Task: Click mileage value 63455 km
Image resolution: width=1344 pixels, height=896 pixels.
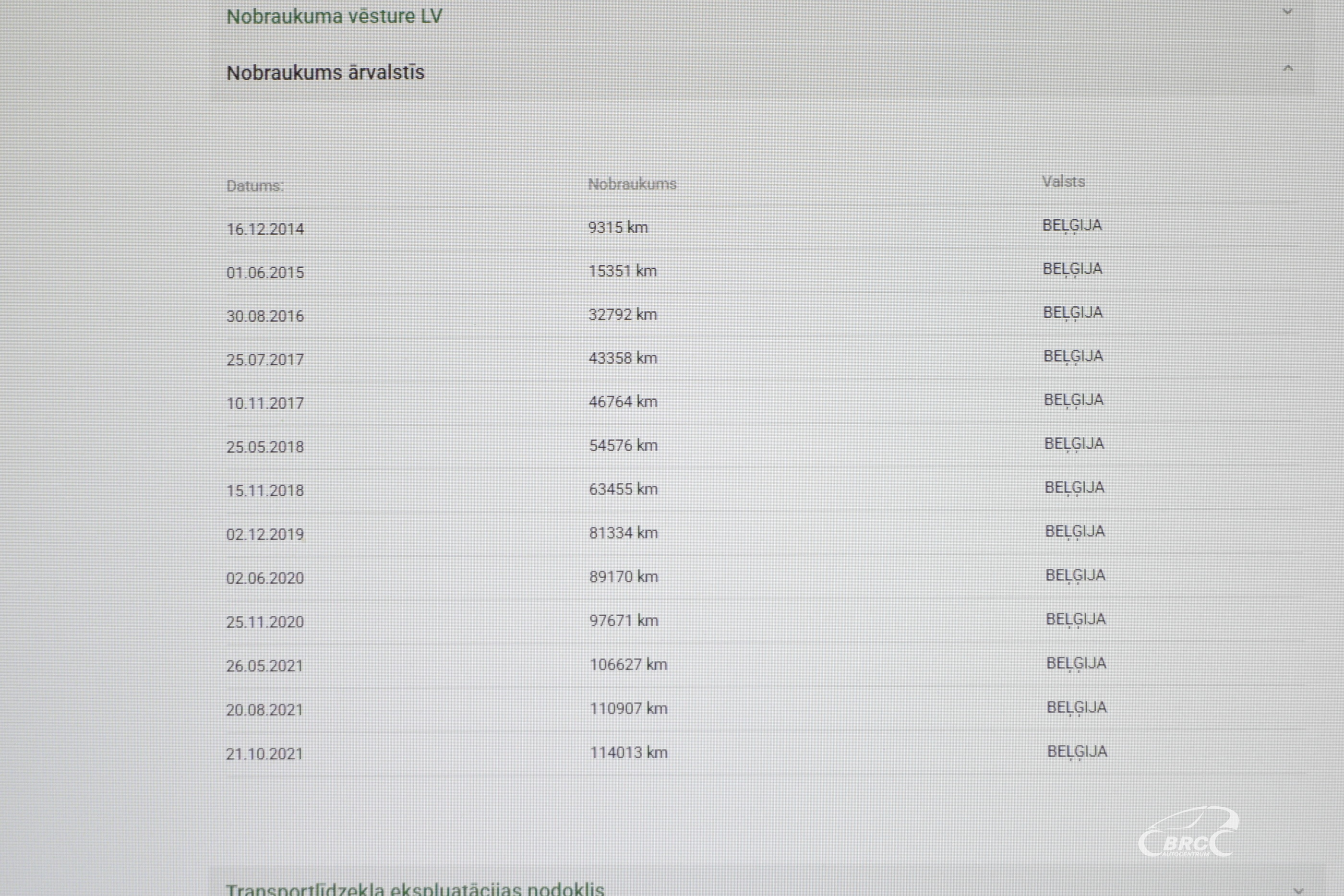Action: click(x=624, y=489)
